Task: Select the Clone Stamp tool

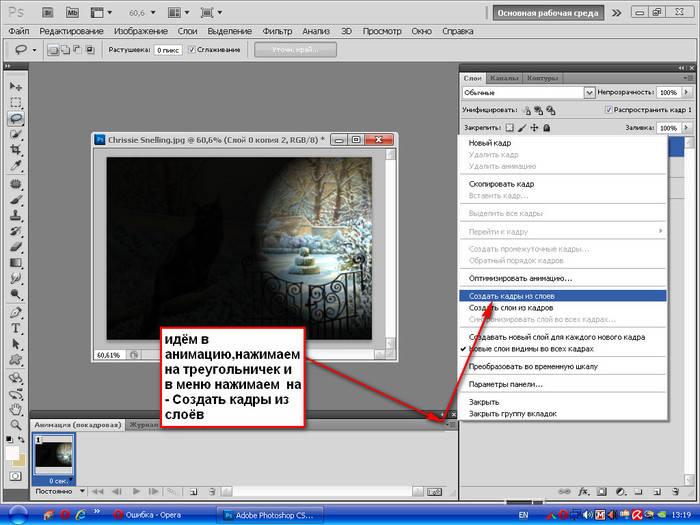Action: (x=16, y=216)
